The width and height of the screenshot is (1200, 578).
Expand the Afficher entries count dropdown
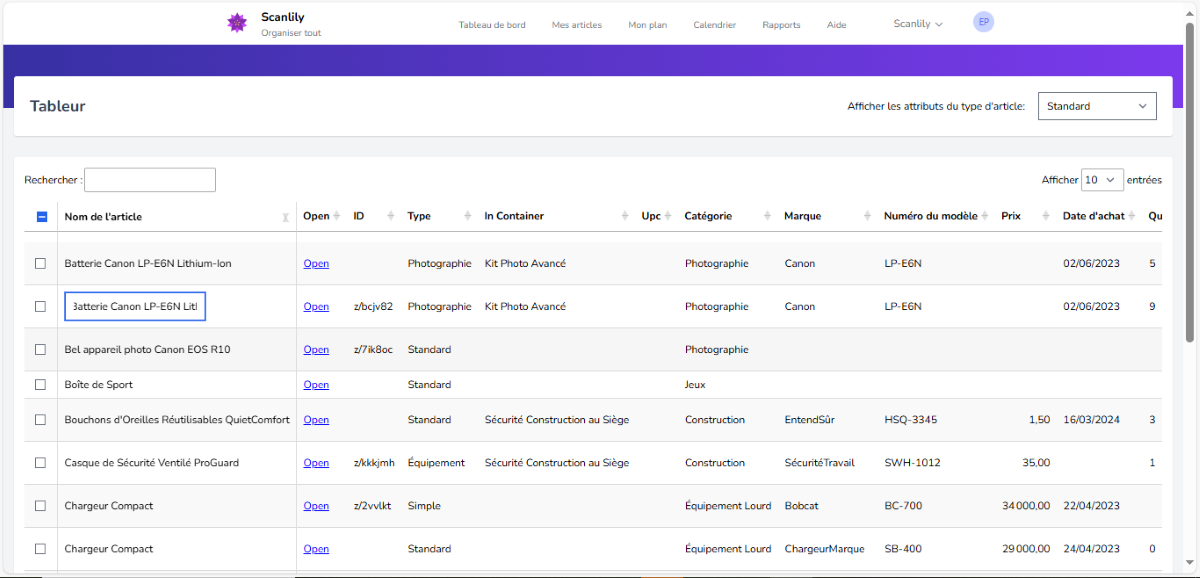pos(1102,180)
